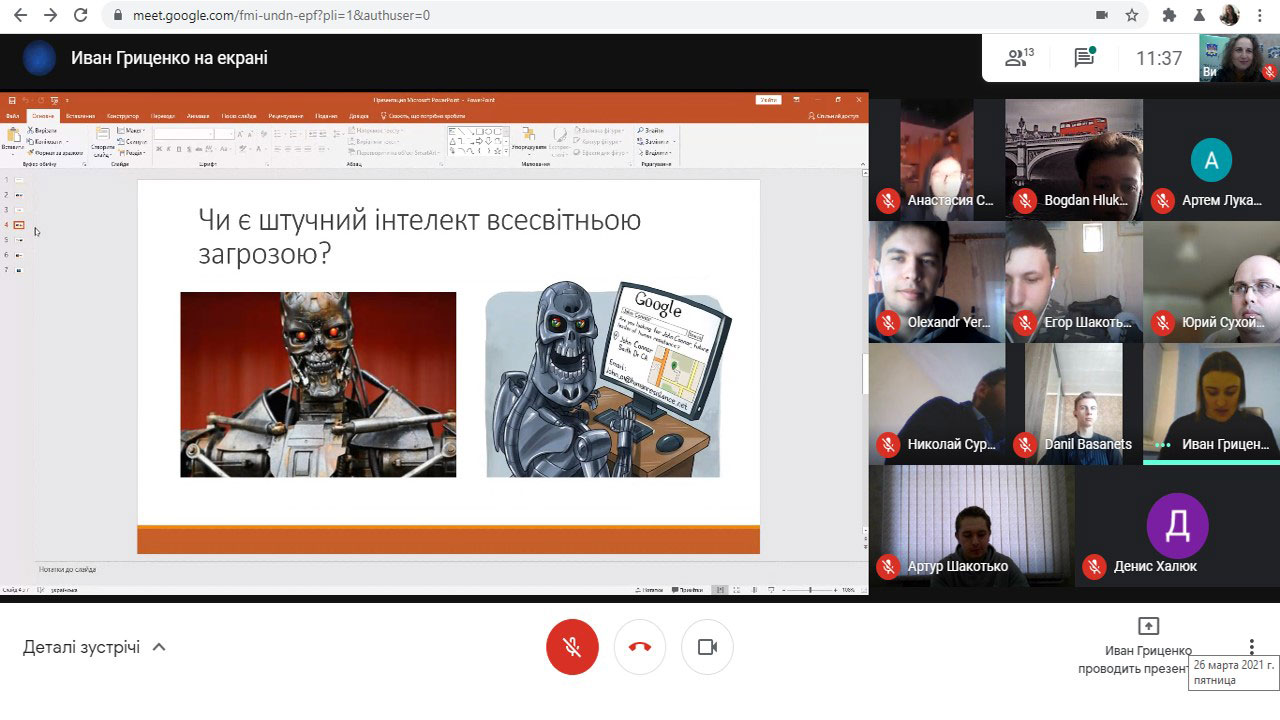Expand the Деталі зустрічі meeting details

pyautogui.click(x=94, y=647)
